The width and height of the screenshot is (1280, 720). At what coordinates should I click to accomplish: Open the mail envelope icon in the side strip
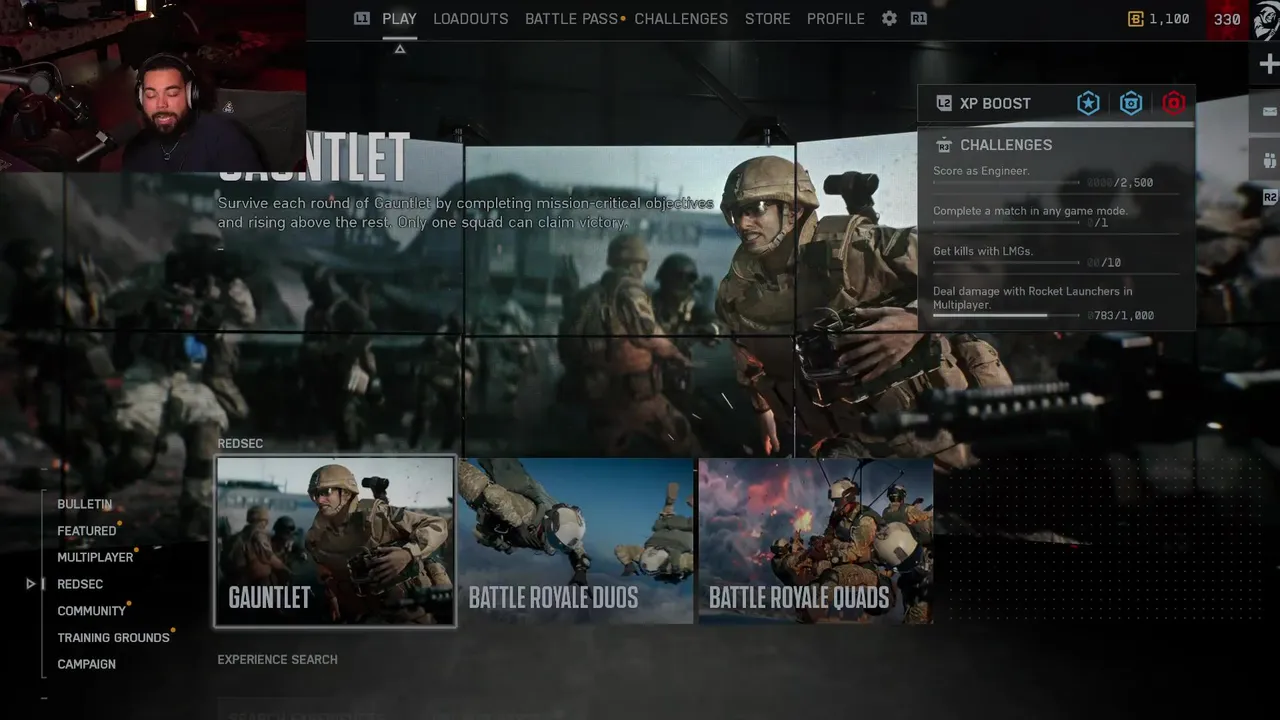click(x=1269, y=111)
